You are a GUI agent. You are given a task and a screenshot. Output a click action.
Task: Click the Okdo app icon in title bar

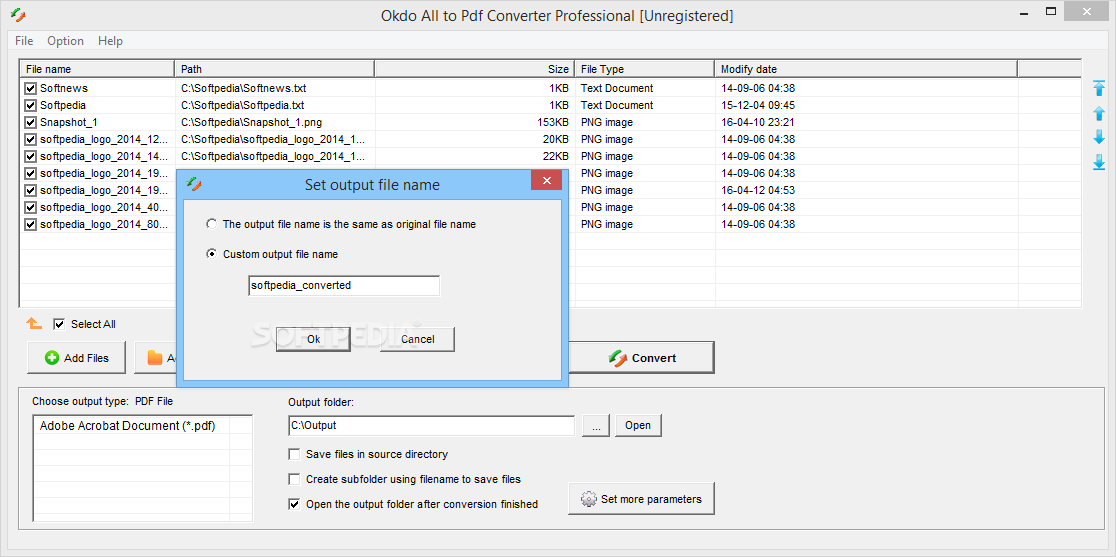point(19,14)
